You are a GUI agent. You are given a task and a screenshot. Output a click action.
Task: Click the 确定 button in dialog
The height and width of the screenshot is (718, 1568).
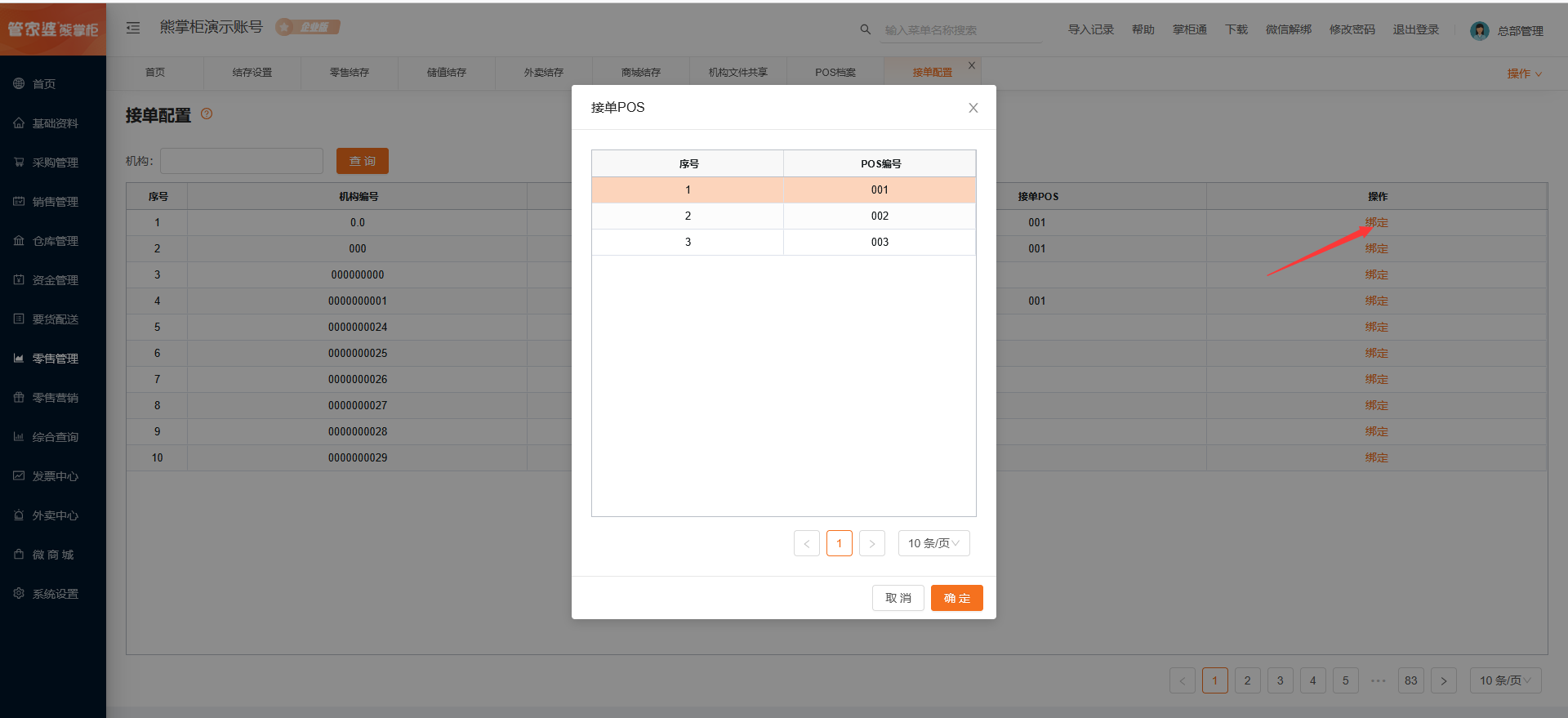coord(956,598)
